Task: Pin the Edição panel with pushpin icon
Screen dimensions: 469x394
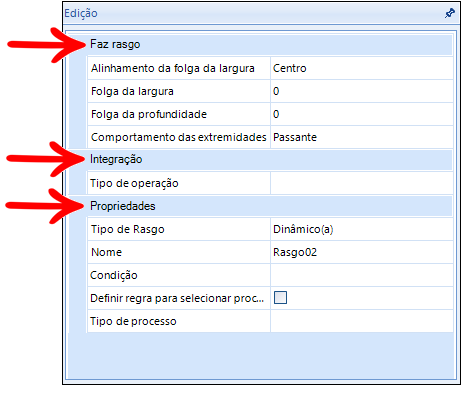Action: click(450, 13)
